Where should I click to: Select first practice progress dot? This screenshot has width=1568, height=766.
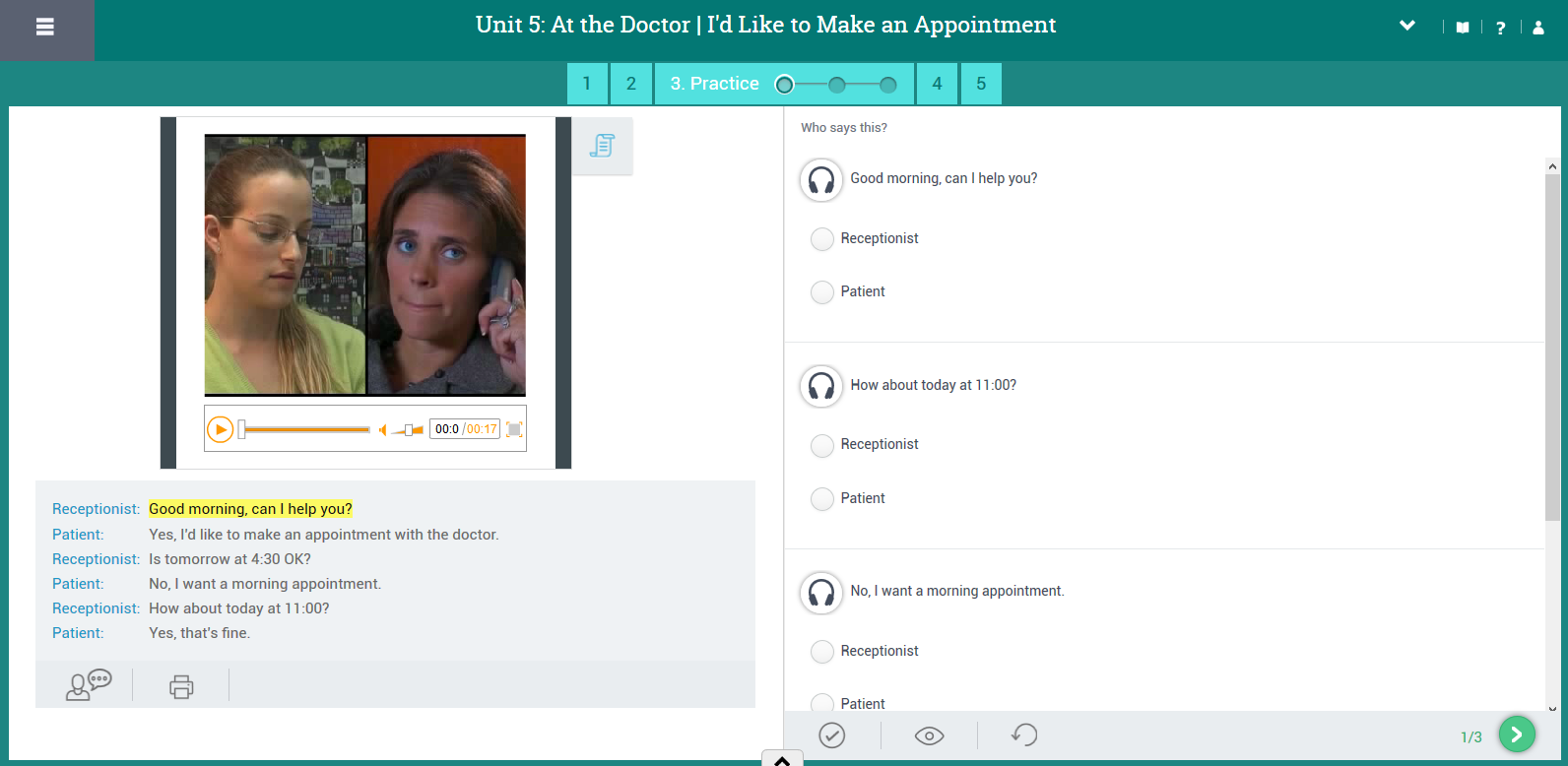coord(784,85)
